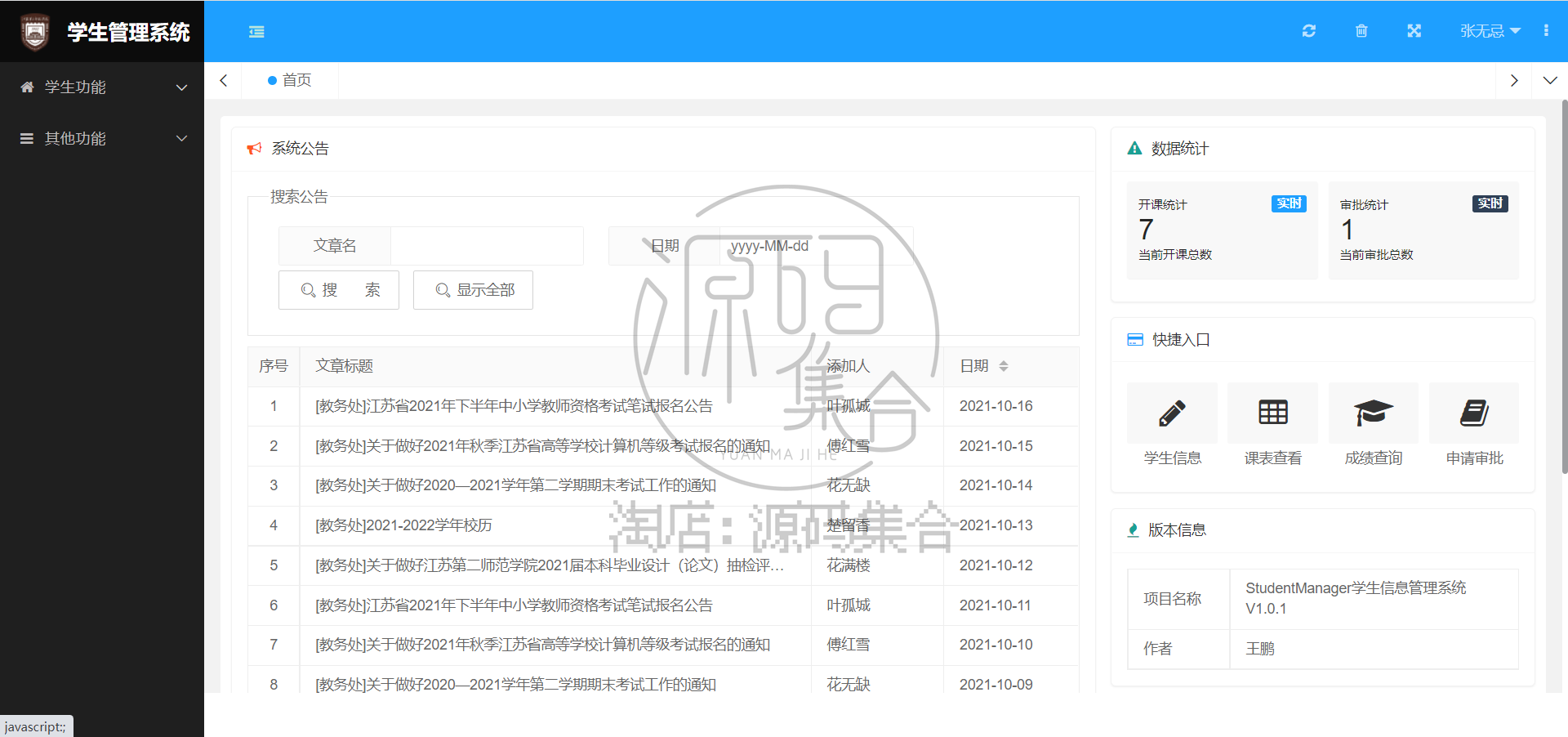The height and width of the screenshot is (737, 1568).
Task: Open the 审批统计 statistics card
Action: (1423, 230)
